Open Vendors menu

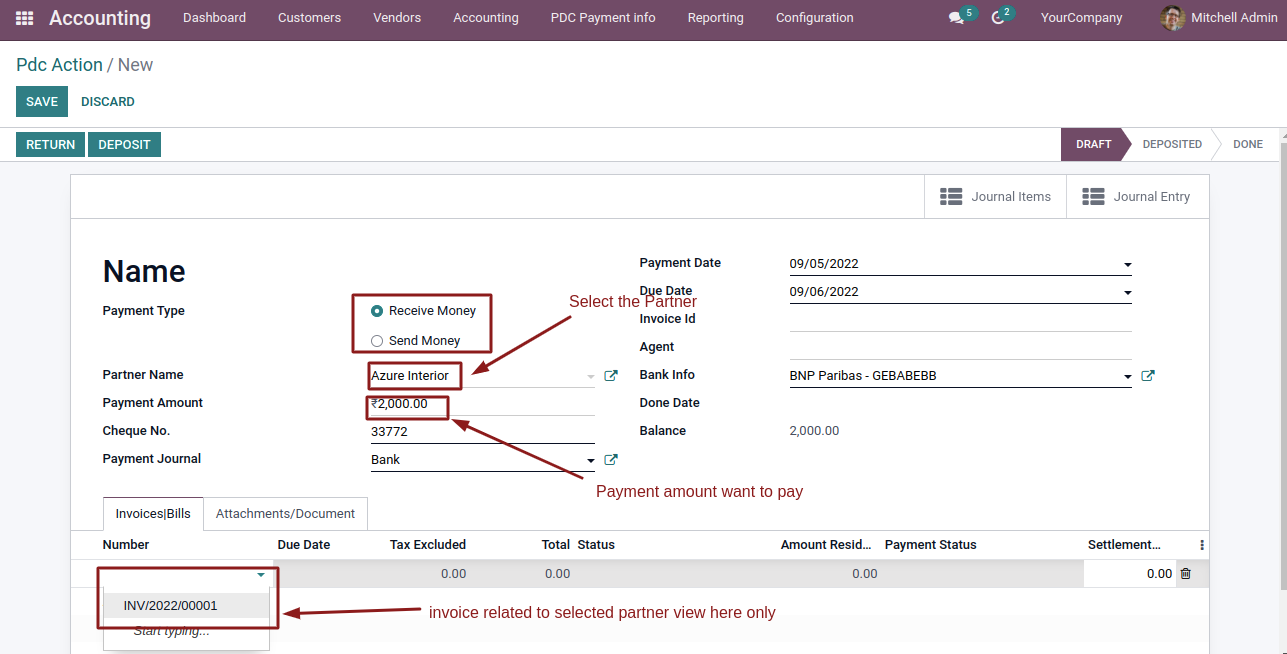(x=397, y=18)
